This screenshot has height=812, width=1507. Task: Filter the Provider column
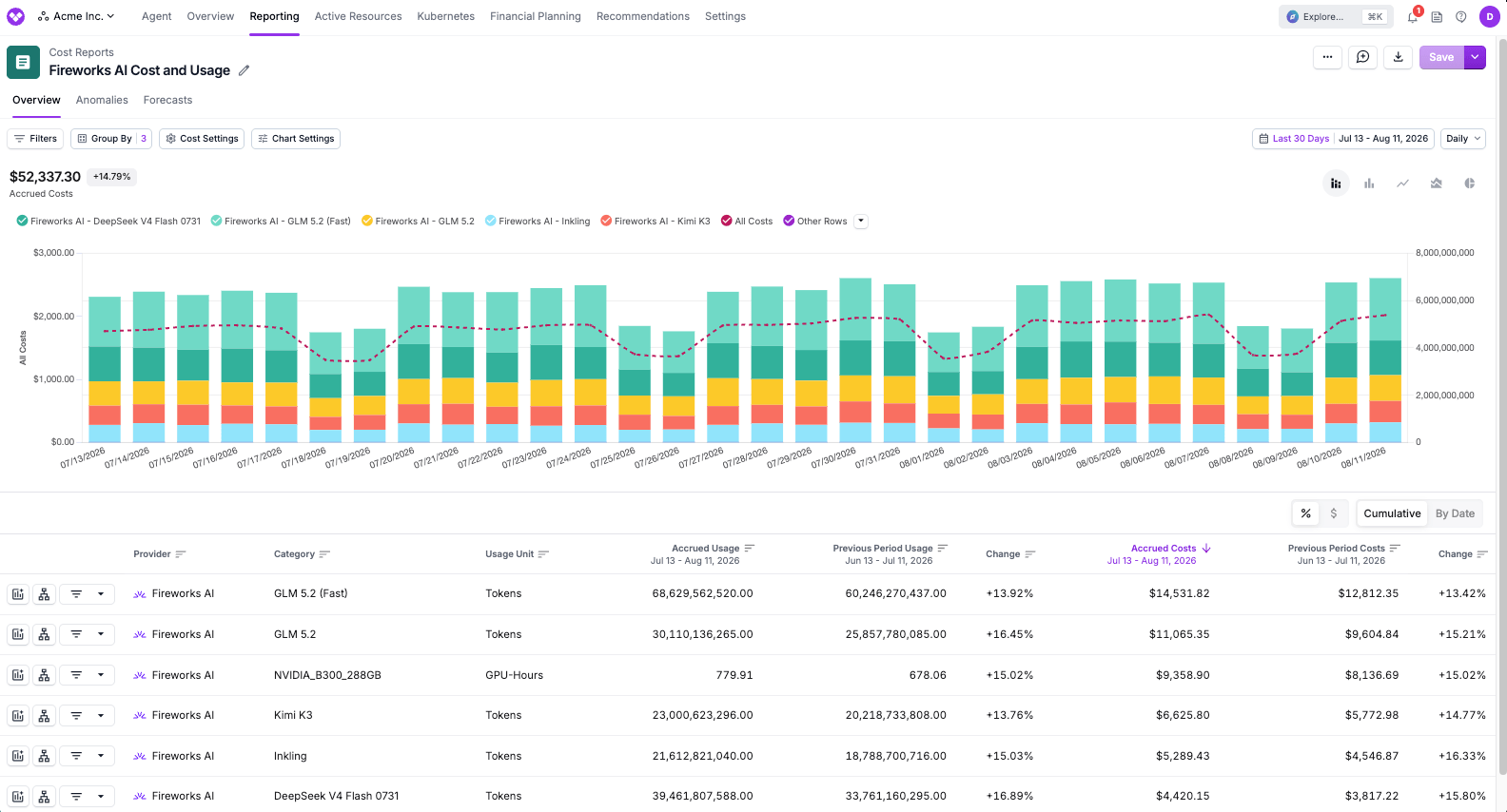pyautogui.click(x=181, y=554)
